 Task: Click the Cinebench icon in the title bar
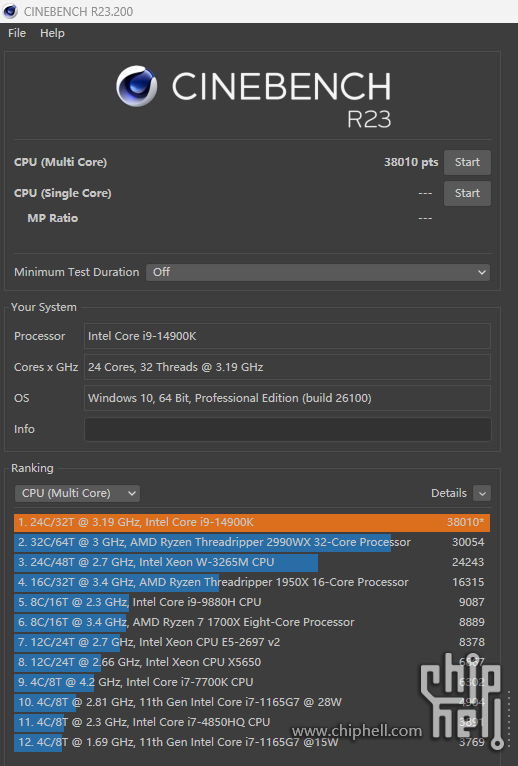[10, 11]
